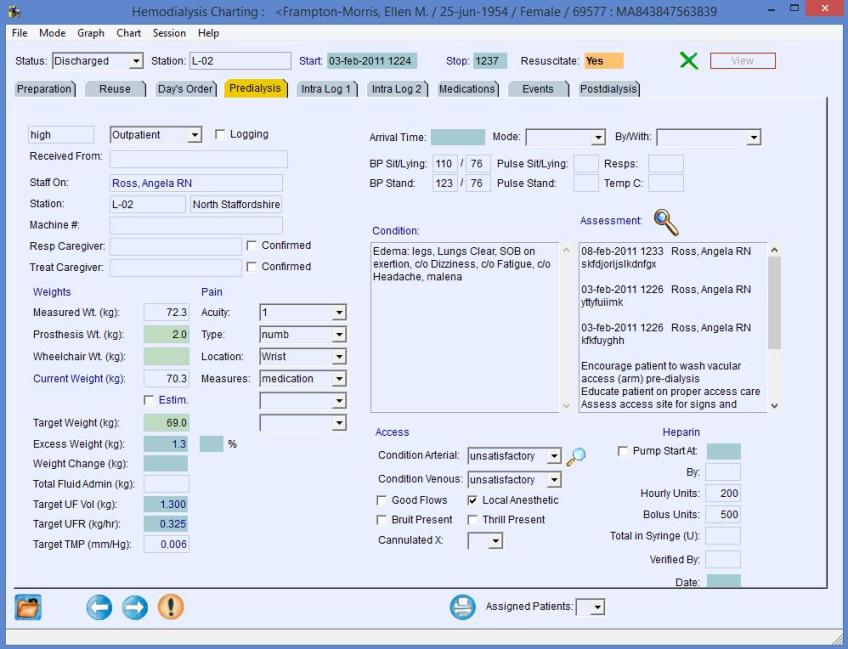Open the Help menu

[208, 33]
